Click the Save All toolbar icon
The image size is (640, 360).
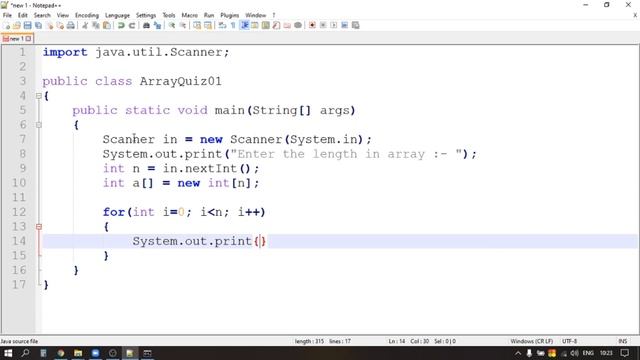click(38, 25)
